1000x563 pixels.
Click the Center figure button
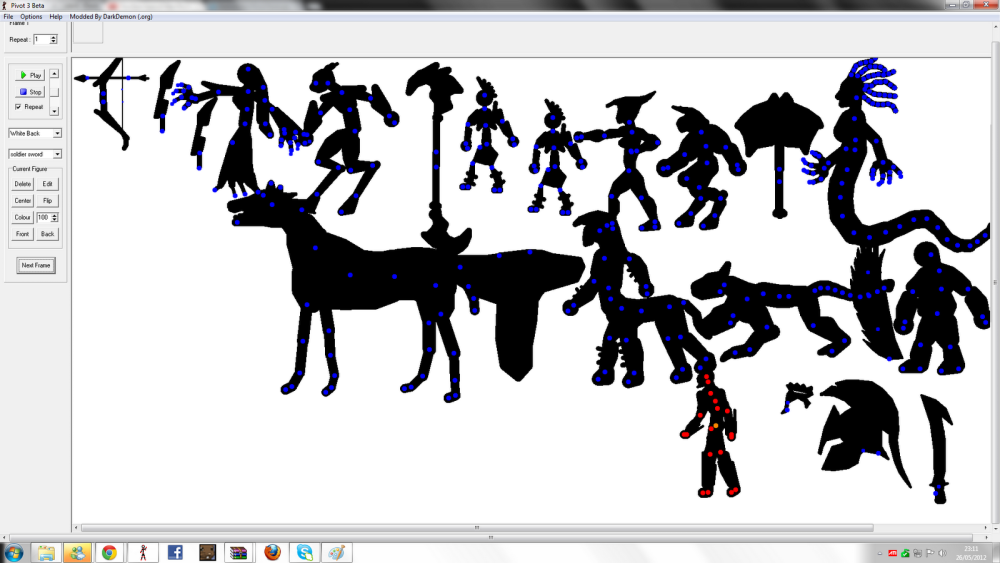(22, 200)
